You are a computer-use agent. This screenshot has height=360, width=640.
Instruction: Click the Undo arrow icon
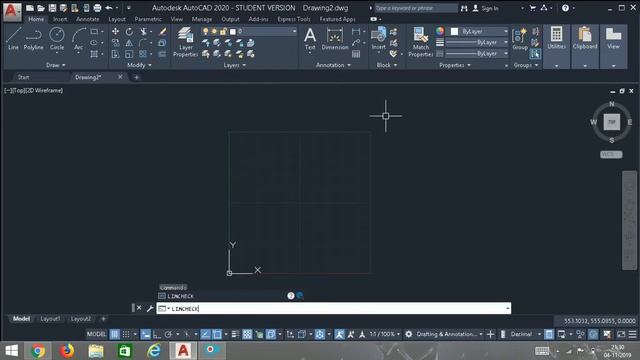(x=109, y=8)
